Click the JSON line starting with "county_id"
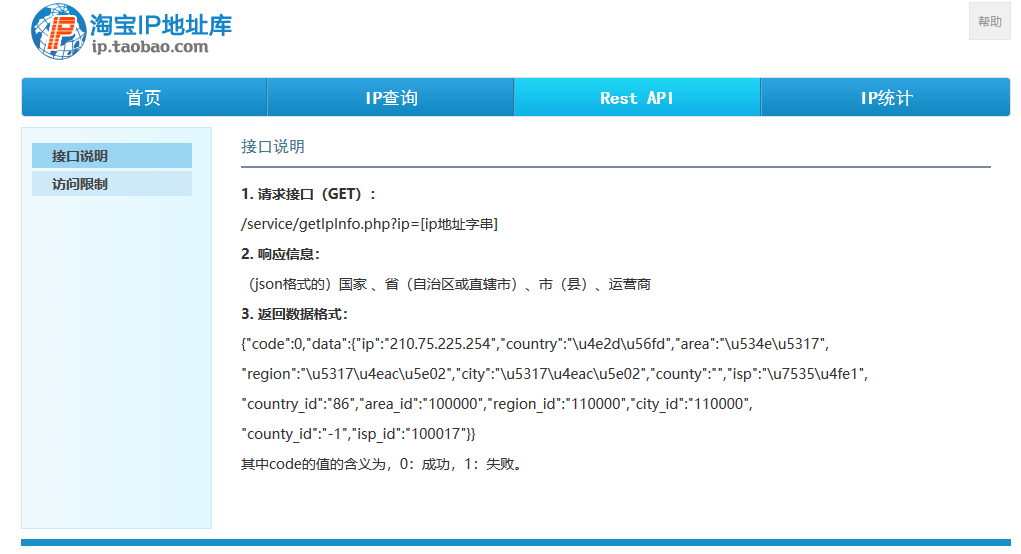The image size is (1021, 554). (x=358, y=434)
